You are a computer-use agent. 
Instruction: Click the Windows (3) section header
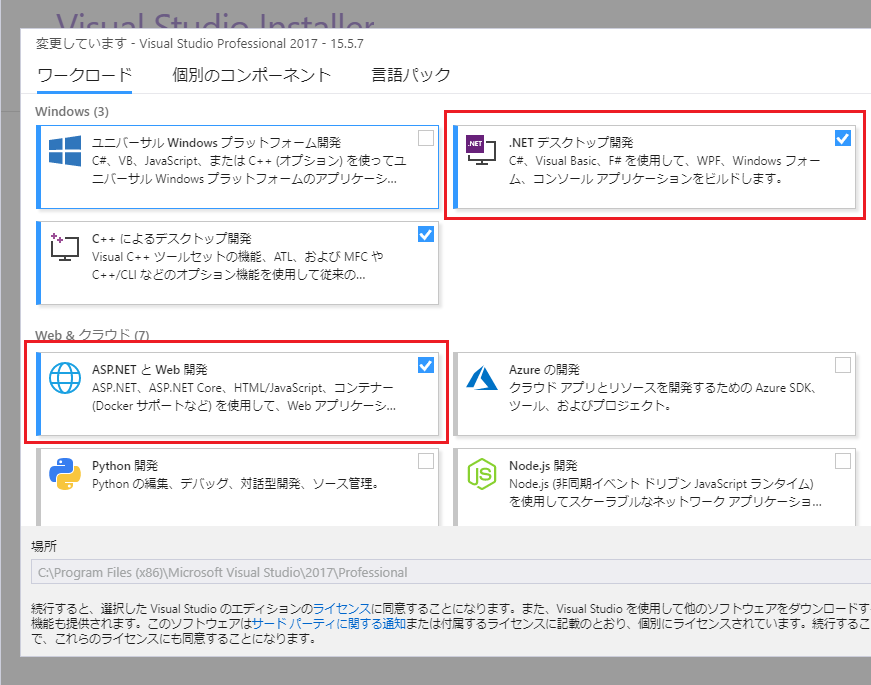[72, 112]
